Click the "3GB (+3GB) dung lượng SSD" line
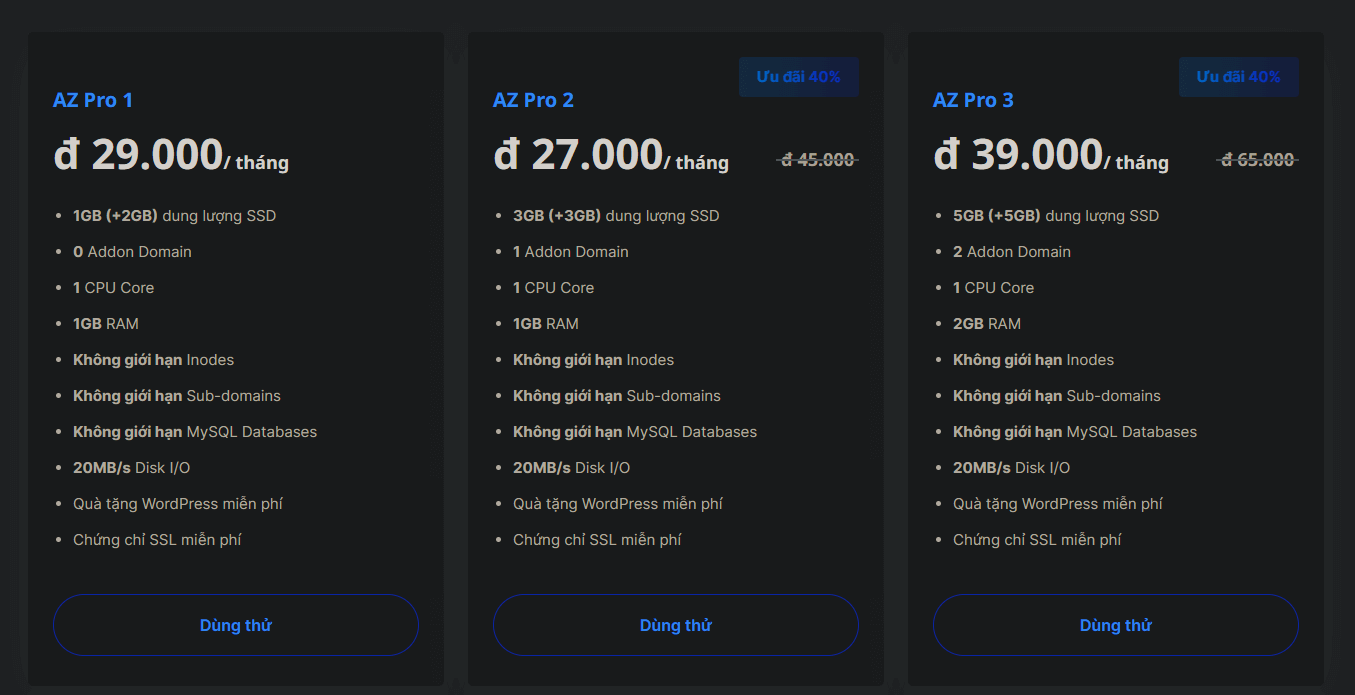This screenshot has width=1355, height=695. pos(616,216)
